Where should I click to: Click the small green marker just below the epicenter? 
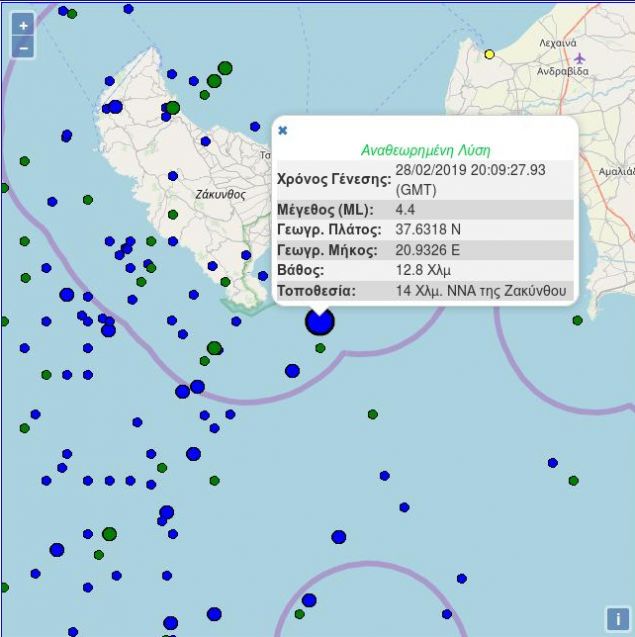click(x=320, y=348)
